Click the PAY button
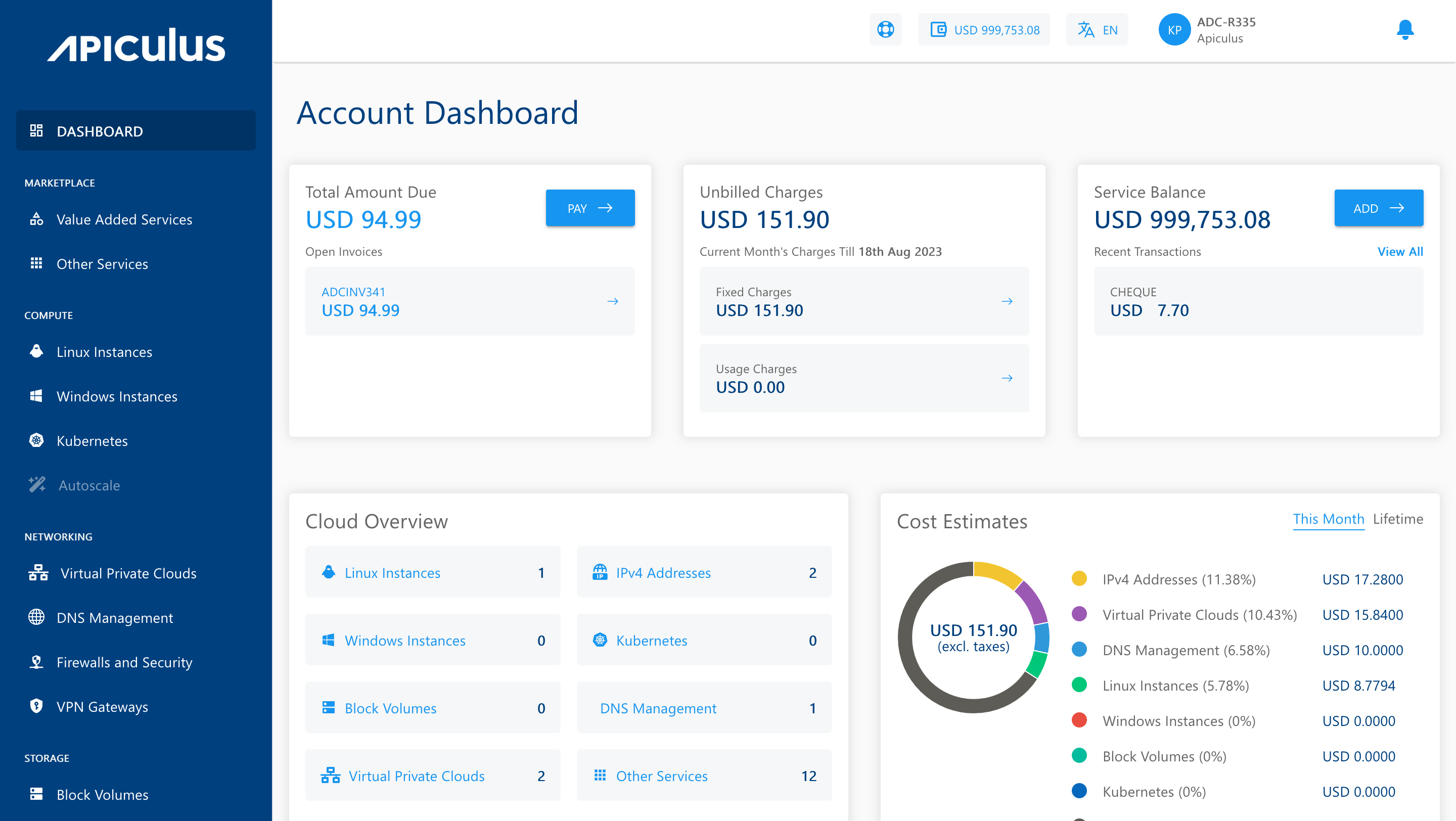This screenshot has width=1456, height=821. coord(590,208)
